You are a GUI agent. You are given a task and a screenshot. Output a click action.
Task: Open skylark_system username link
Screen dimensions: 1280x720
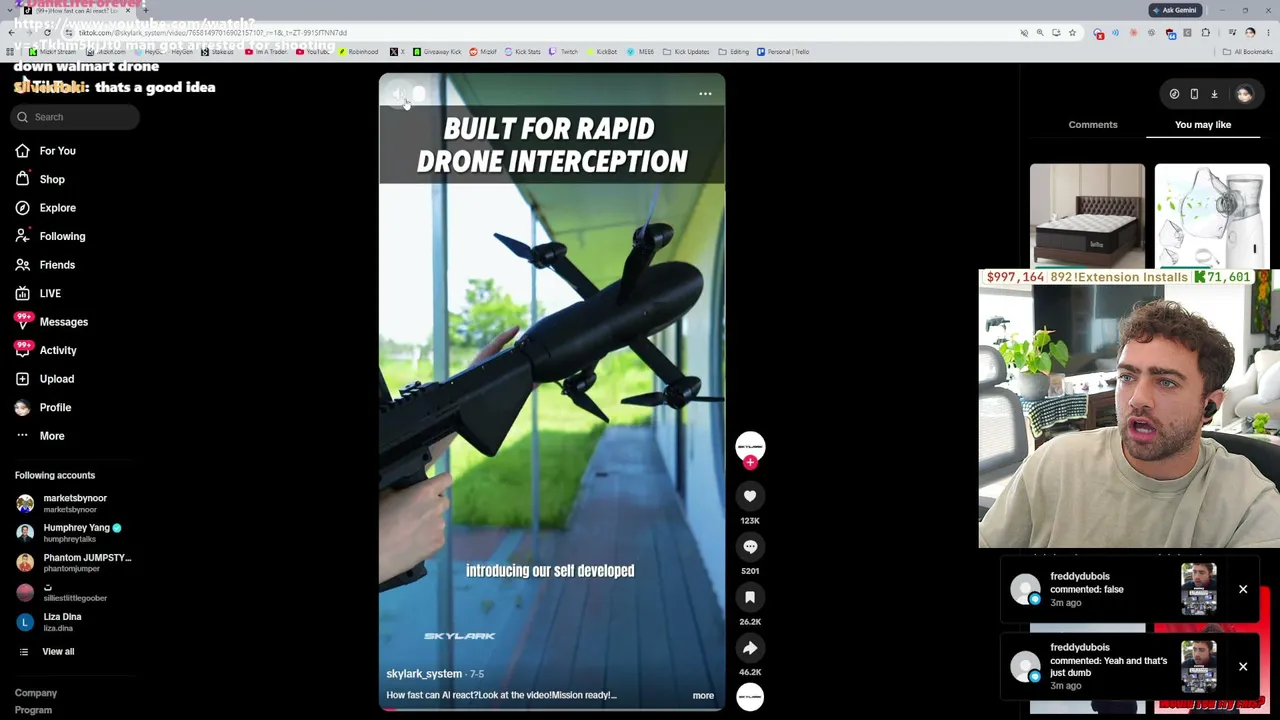tap(424, 674)
